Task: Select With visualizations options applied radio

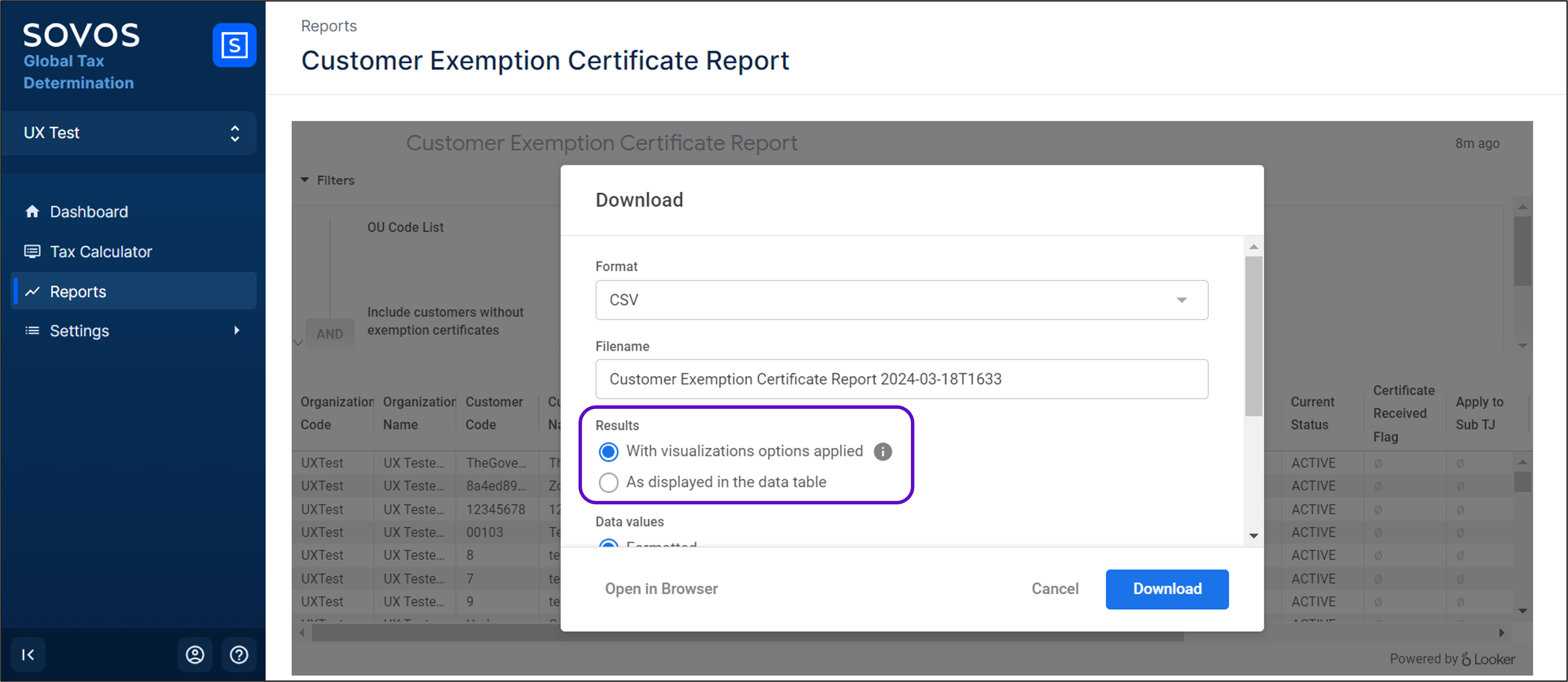Action: click(608, 451)
